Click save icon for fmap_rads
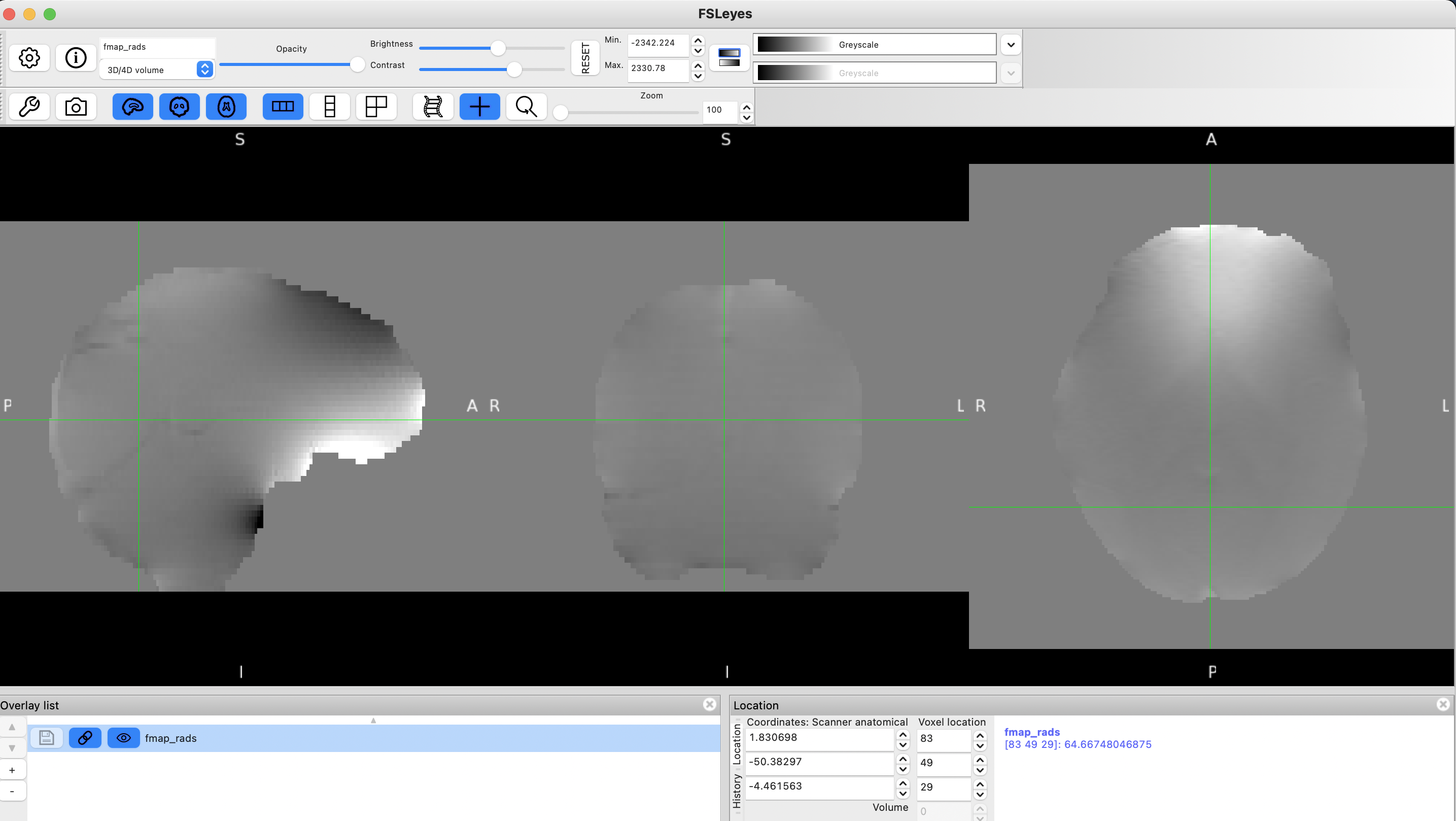 [46, 738]
